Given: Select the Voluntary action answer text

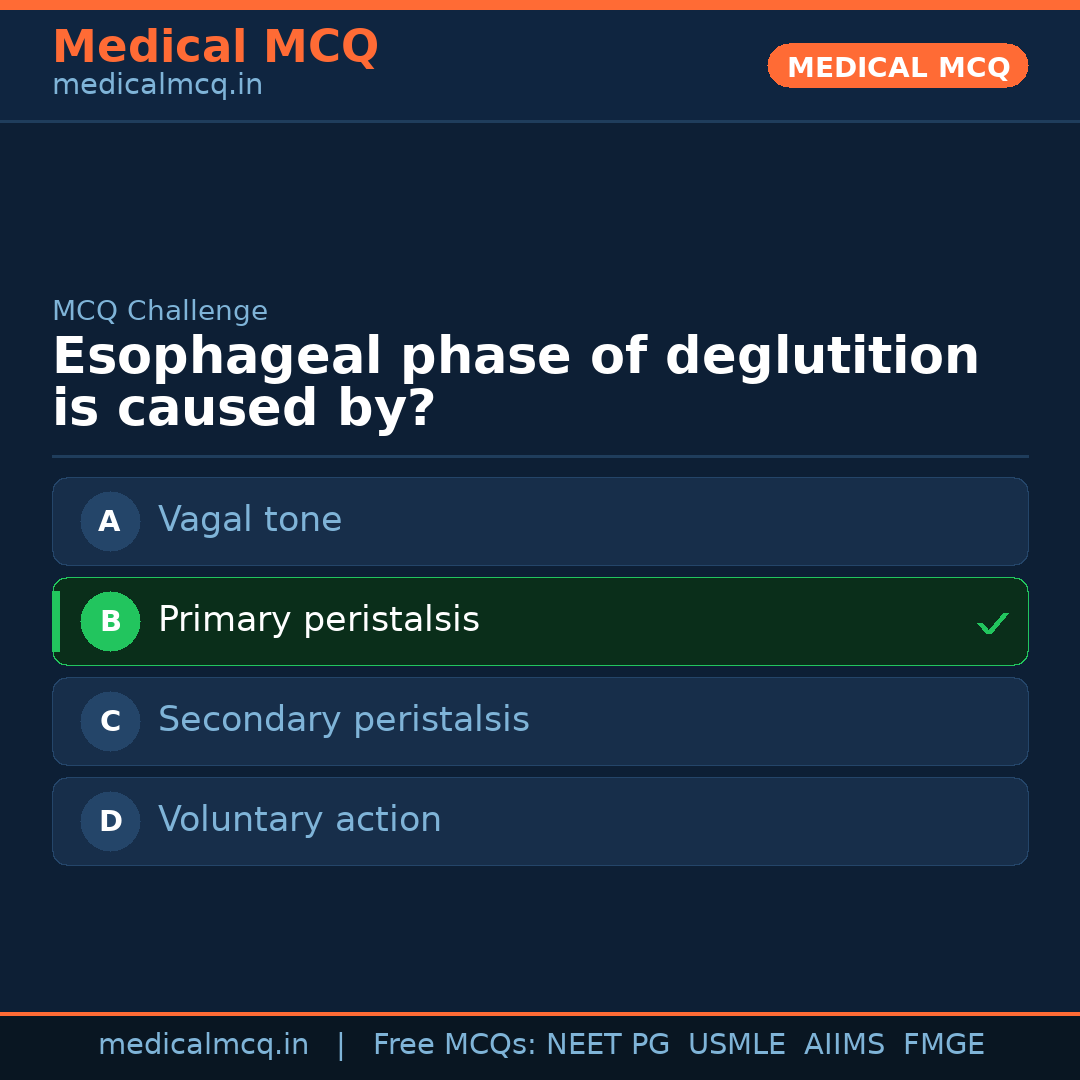Looking at the screenshot, I should (x=300, y=820).
